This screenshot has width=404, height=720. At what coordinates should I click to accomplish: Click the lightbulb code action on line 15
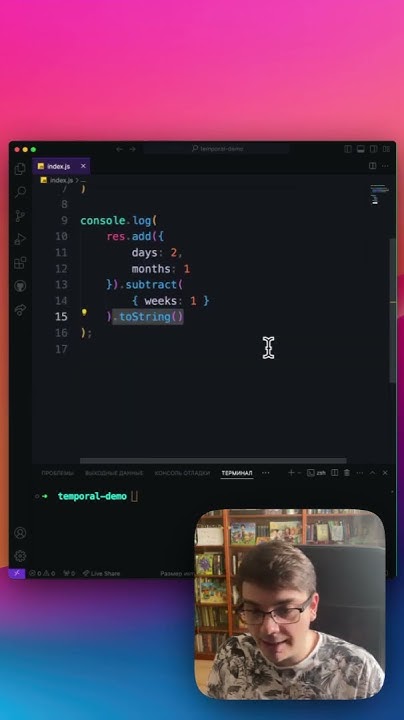click(84, 313)
